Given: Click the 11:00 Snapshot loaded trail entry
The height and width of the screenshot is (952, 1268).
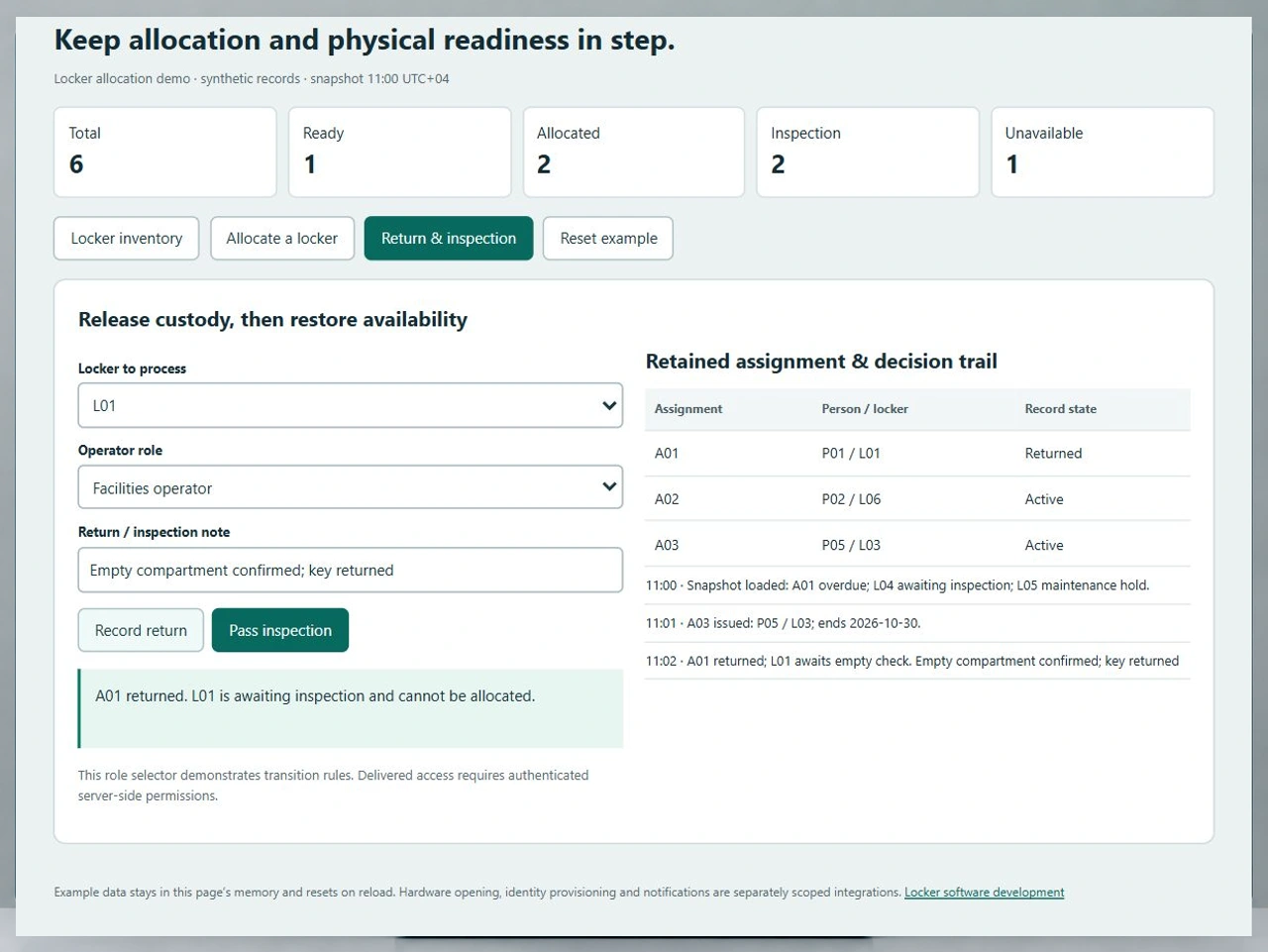Looking at the screenshot, I should (917, 585).
